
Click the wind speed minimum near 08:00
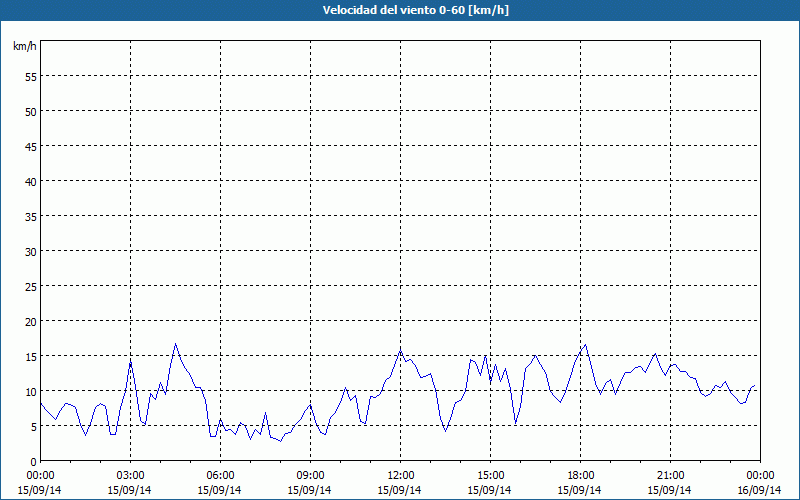click(280, 441)
